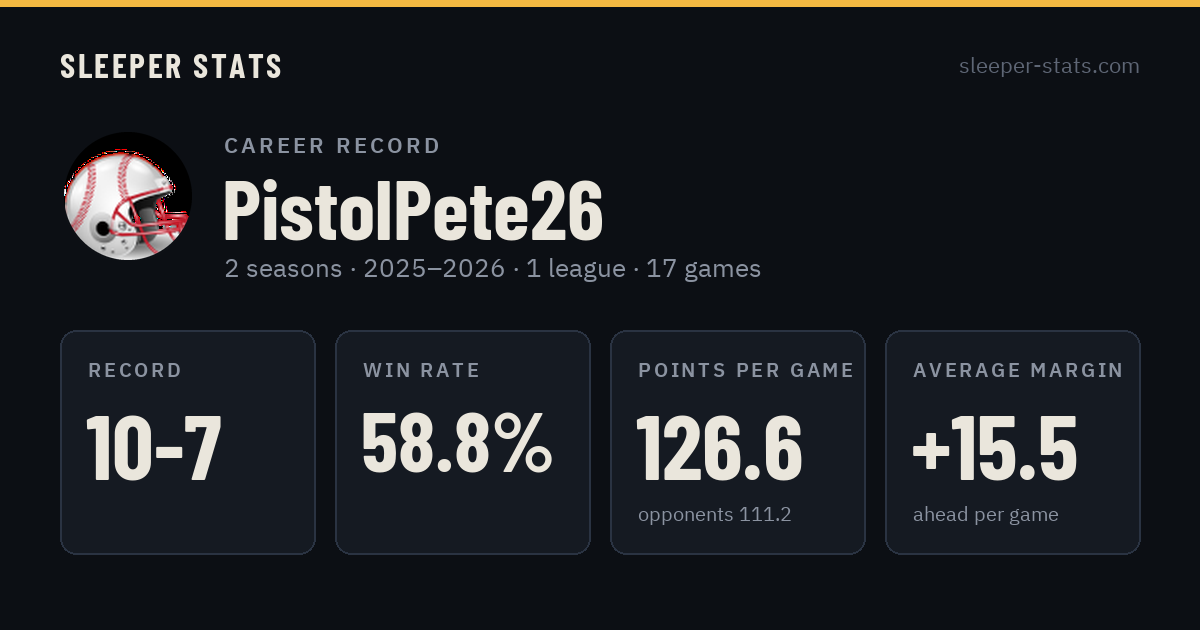Click the WIN RATE card label

422,371
